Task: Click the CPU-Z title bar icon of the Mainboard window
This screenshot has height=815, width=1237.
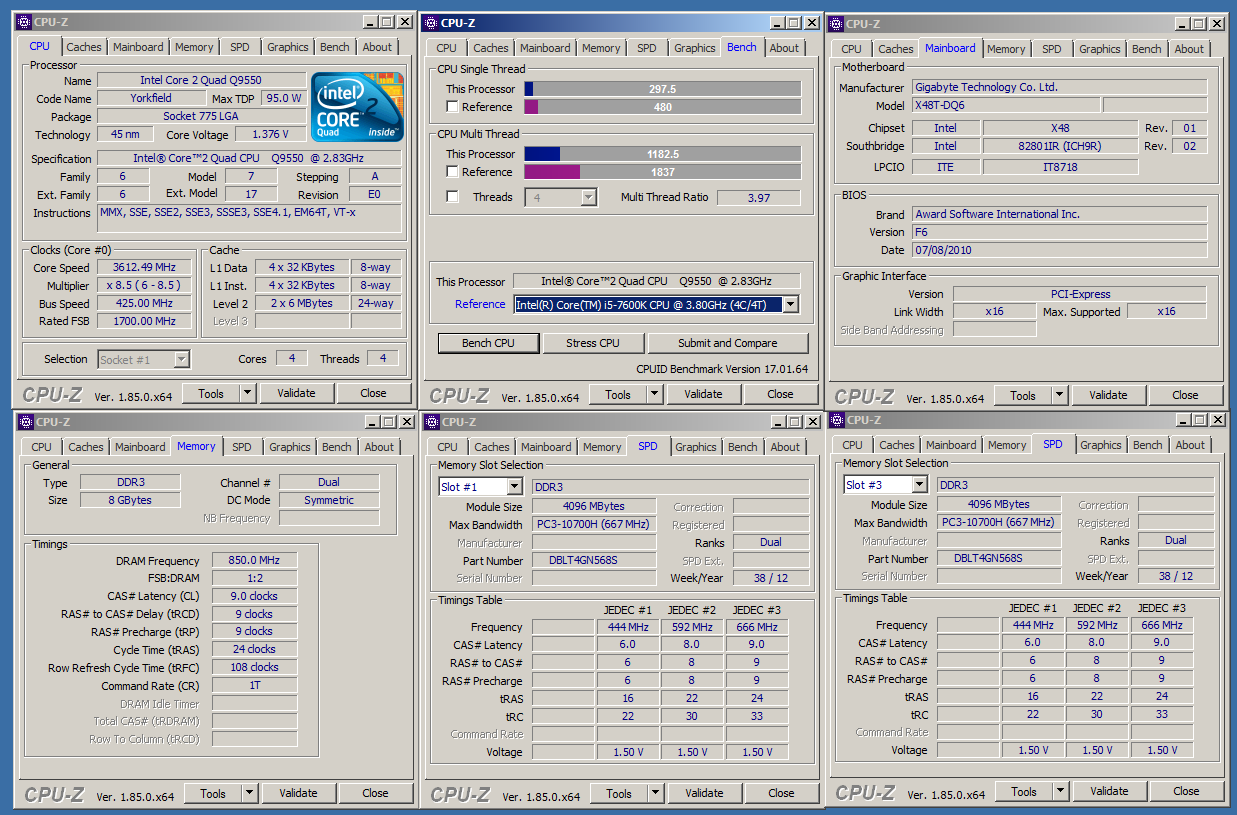Action: (x=835, y=24)
